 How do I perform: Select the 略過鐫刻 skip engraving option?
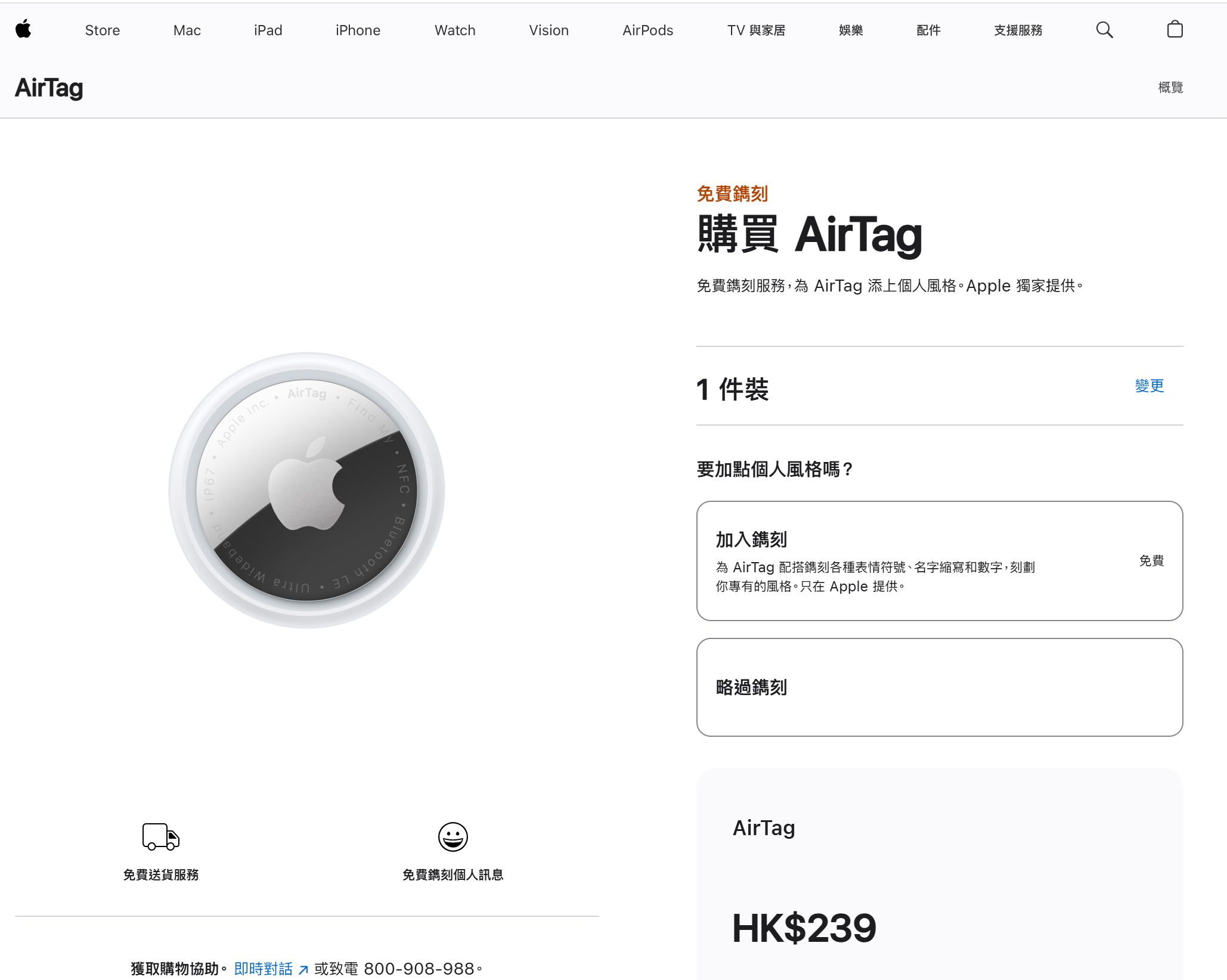point(940,687)
